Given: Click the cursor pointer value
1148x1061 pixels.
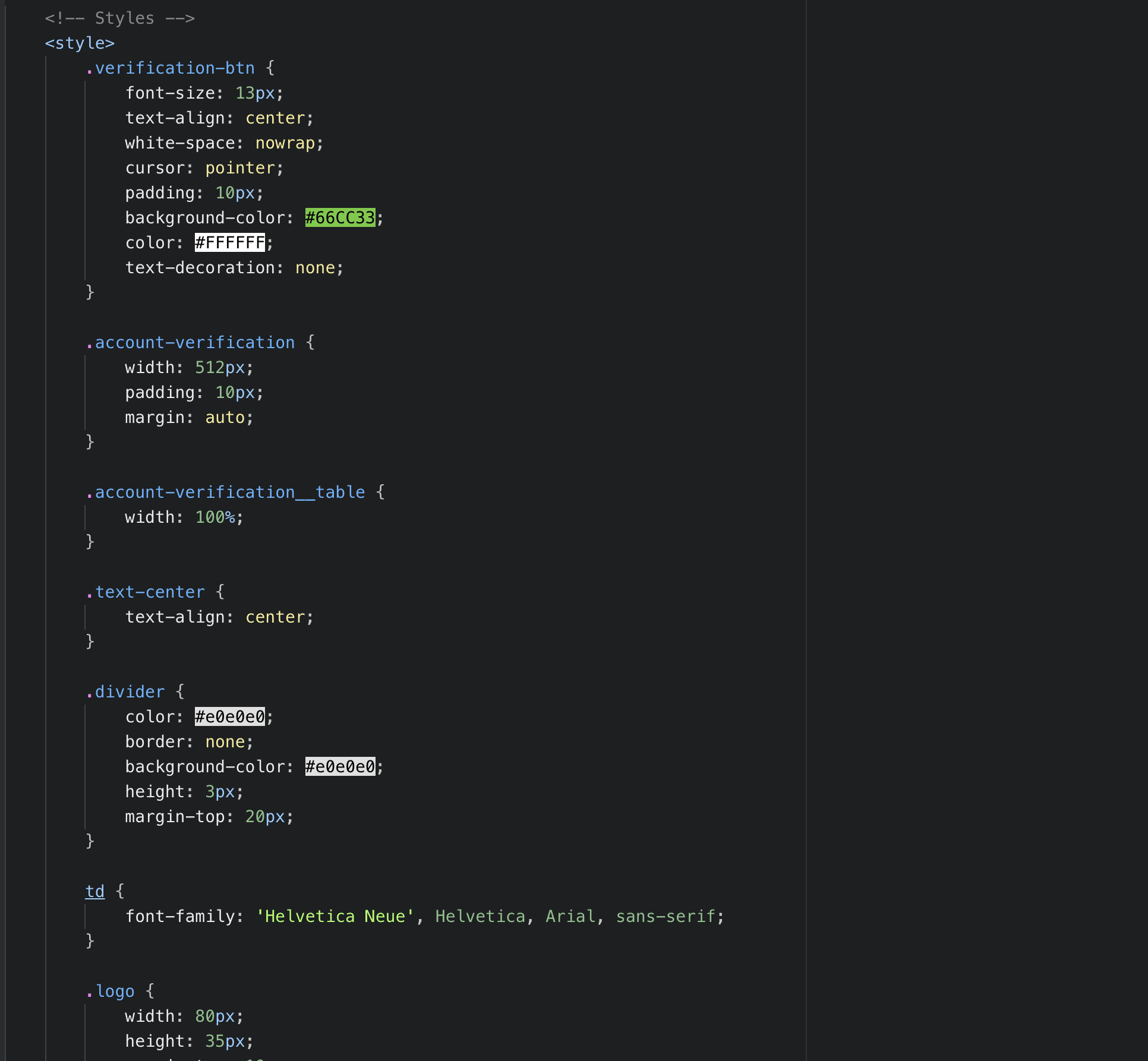Looking at the screenshot, I should 240,168.
